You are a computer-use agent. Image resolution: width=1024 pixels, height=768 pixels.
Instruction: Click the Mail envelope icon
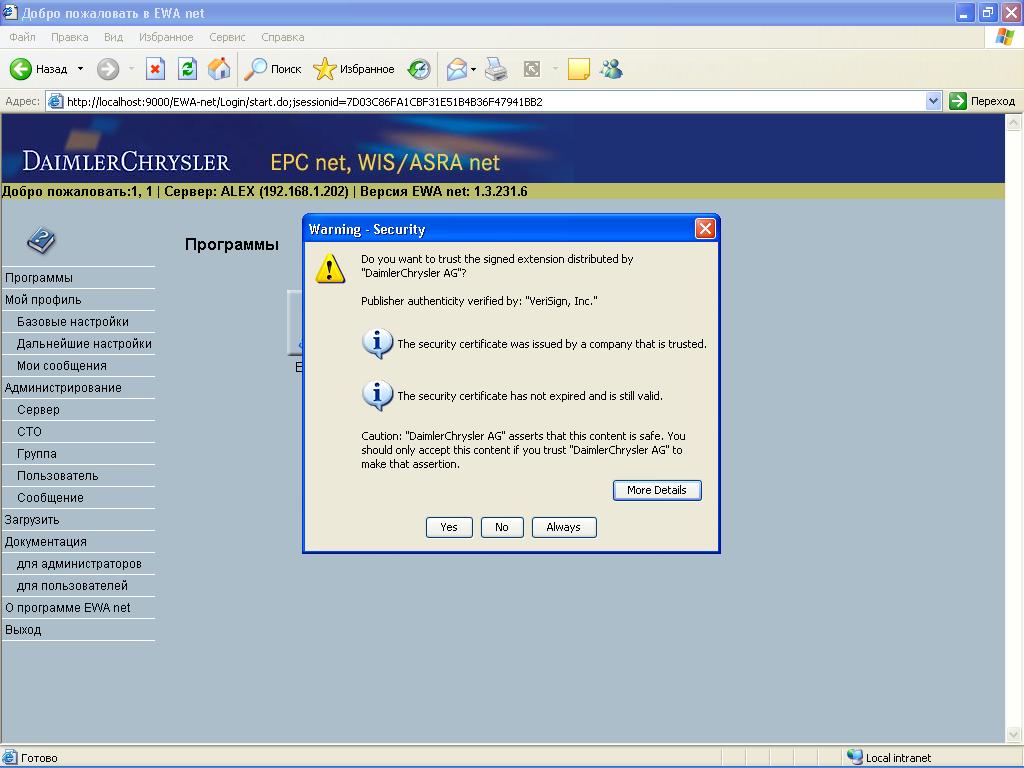click(456, 69)
